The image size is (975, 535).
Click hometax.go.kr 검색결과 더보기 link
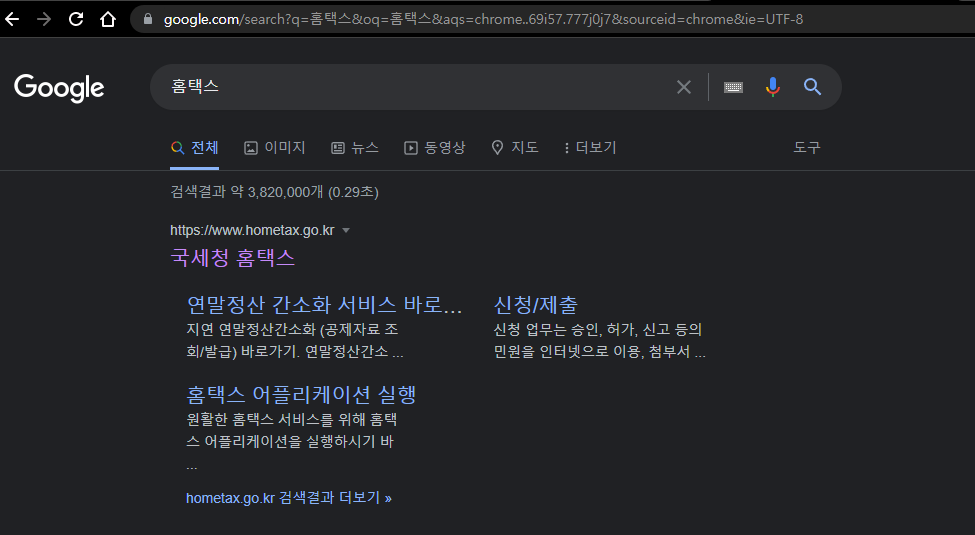289,498
